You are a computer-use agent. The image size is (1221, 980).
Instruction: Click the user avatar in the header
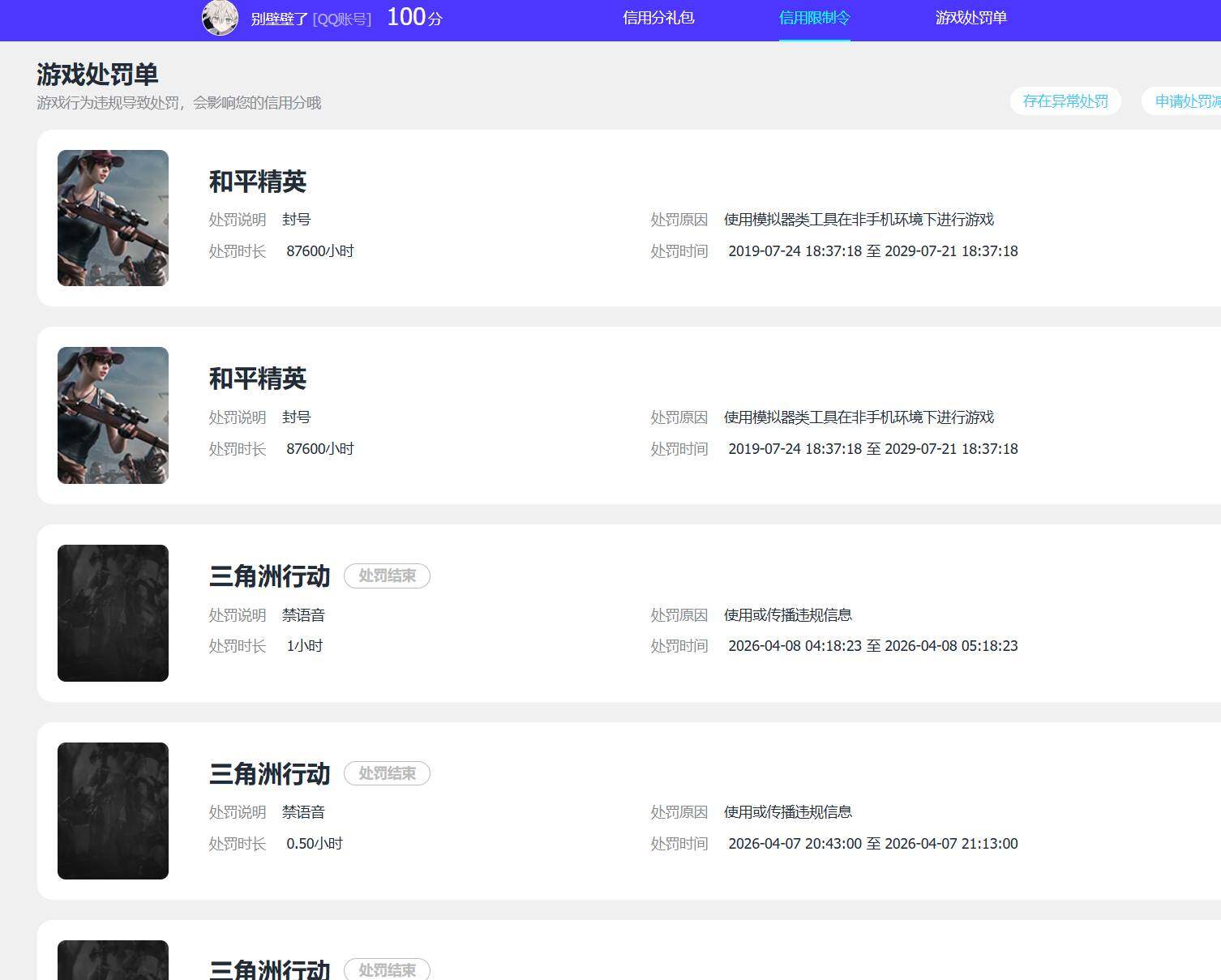[220, 18]
